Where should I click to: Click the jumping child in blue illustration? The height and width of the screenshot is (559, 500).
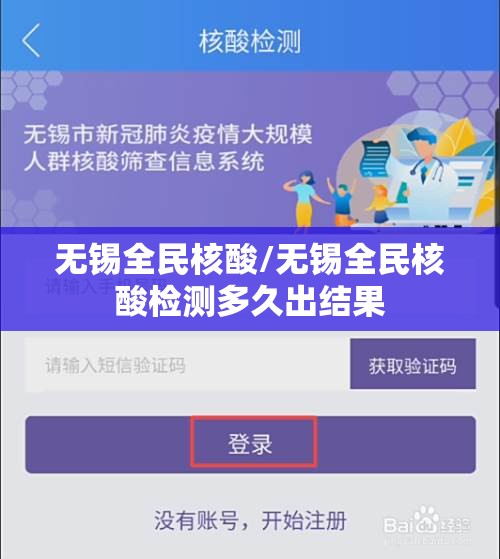coord(342,201)
